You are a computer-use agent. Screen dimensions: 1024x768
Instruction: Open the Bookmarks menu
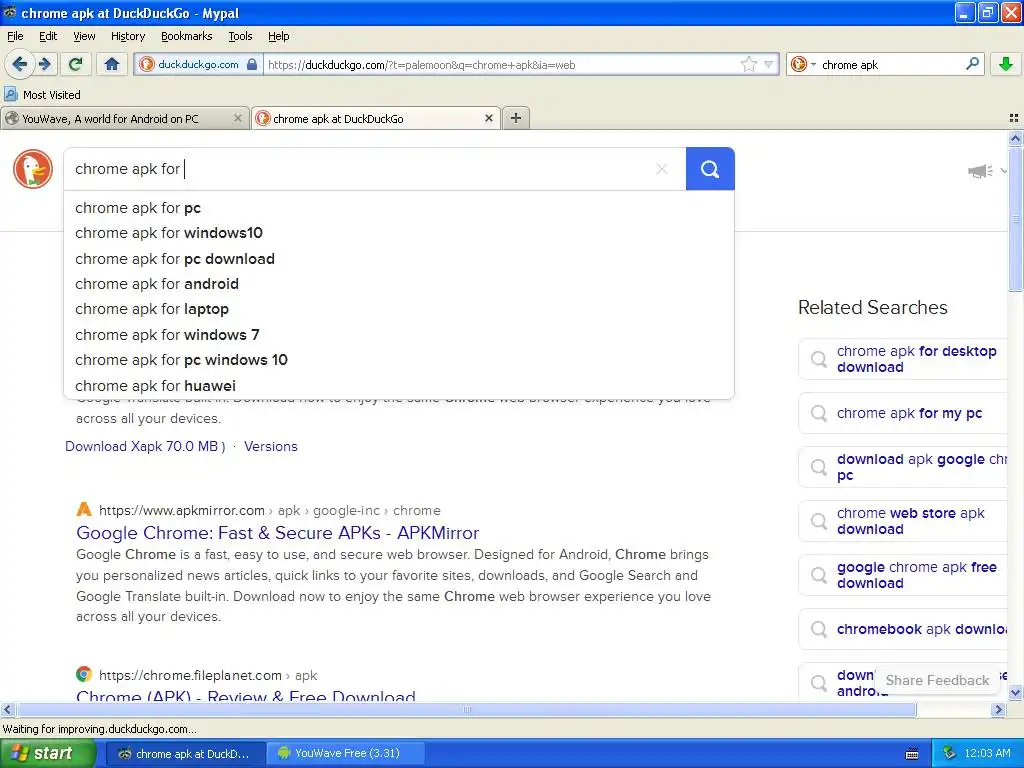[x=186, y=36]
